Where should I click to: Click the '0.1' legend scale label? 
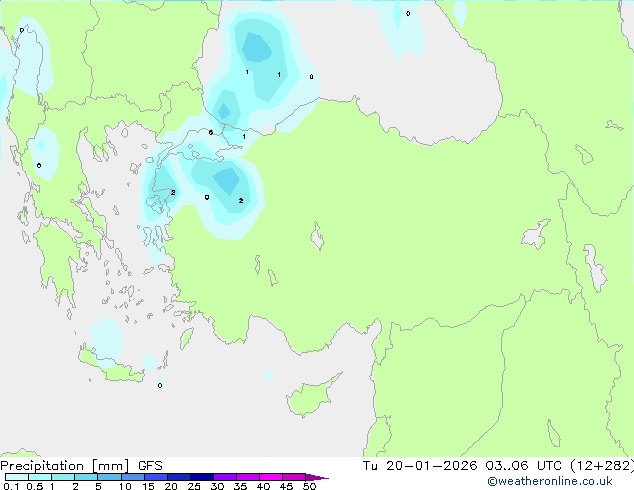11,486
